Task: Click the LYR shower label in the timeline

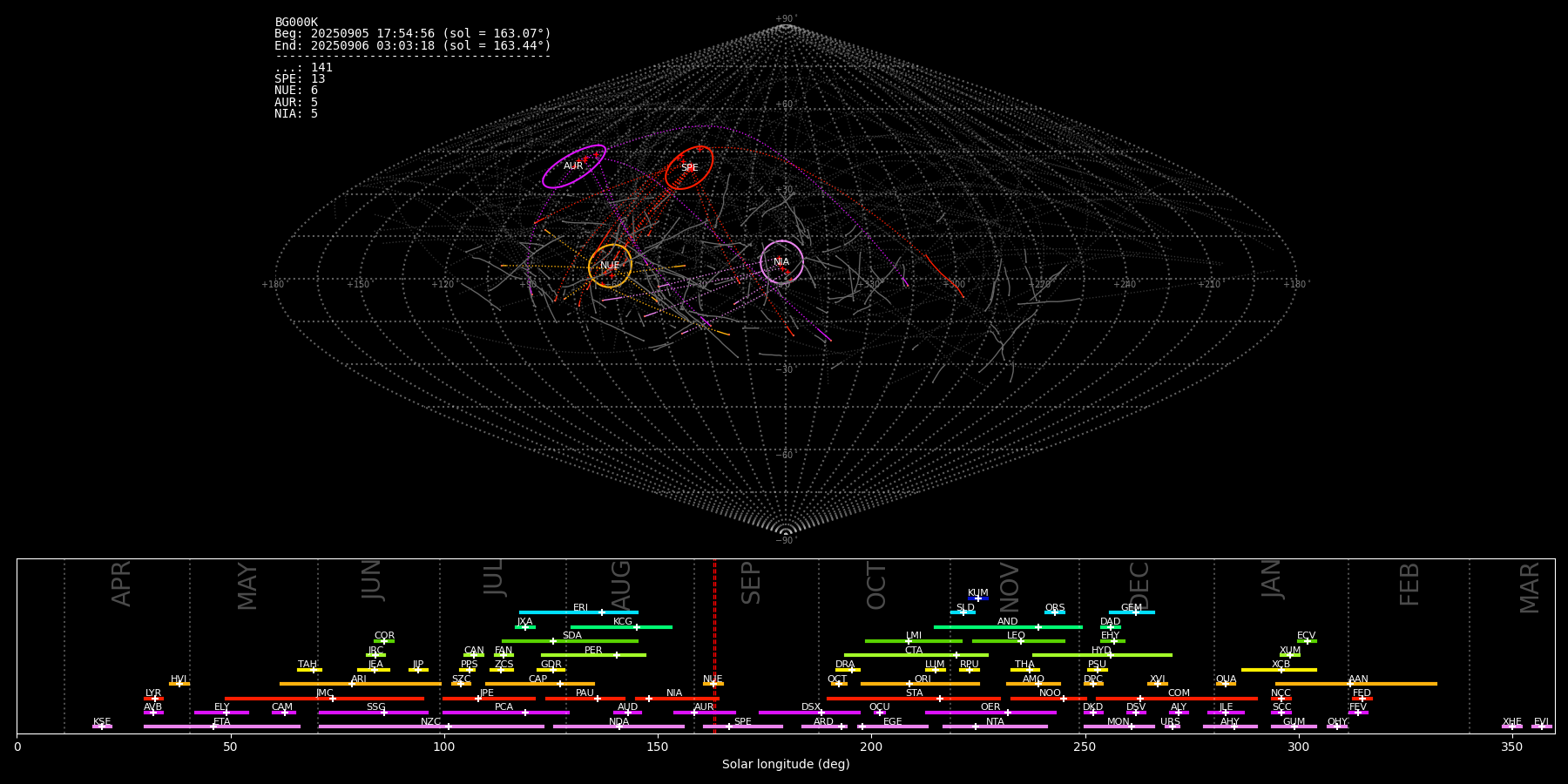Action: pyautogui.click(x=153, y=693)
